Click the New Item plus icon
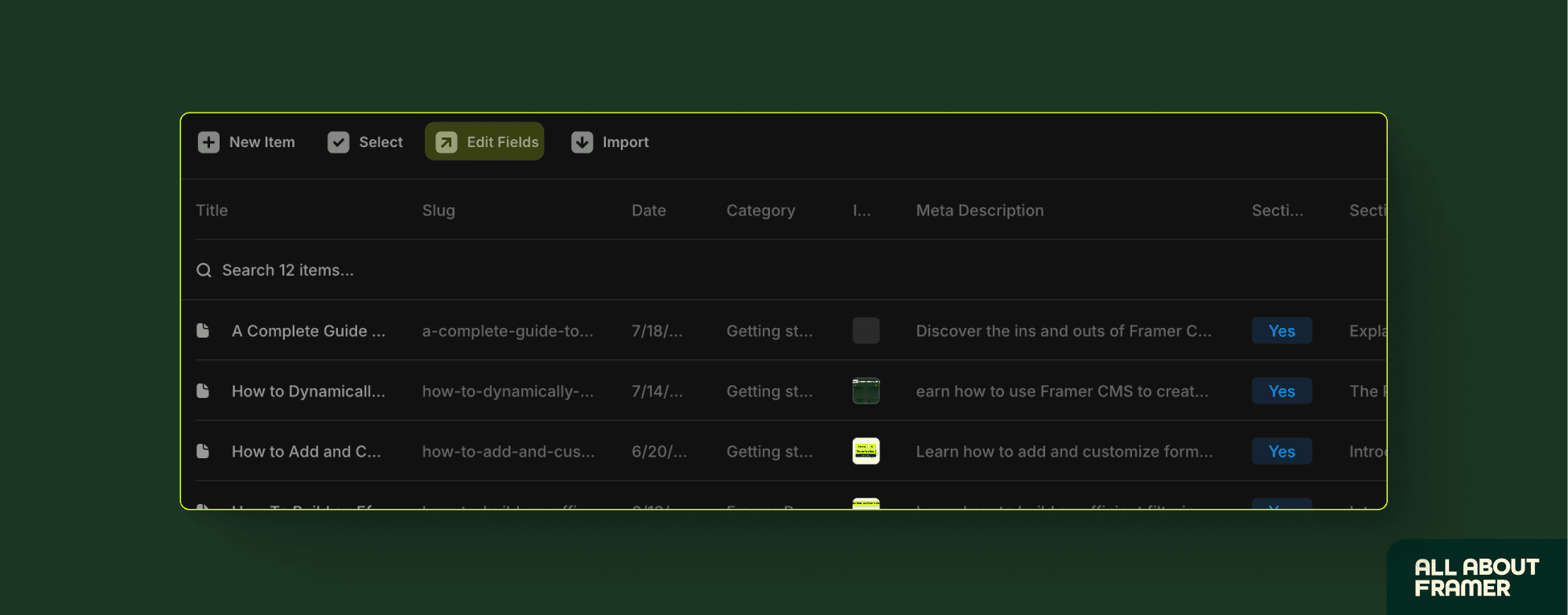 click(208, 142)
